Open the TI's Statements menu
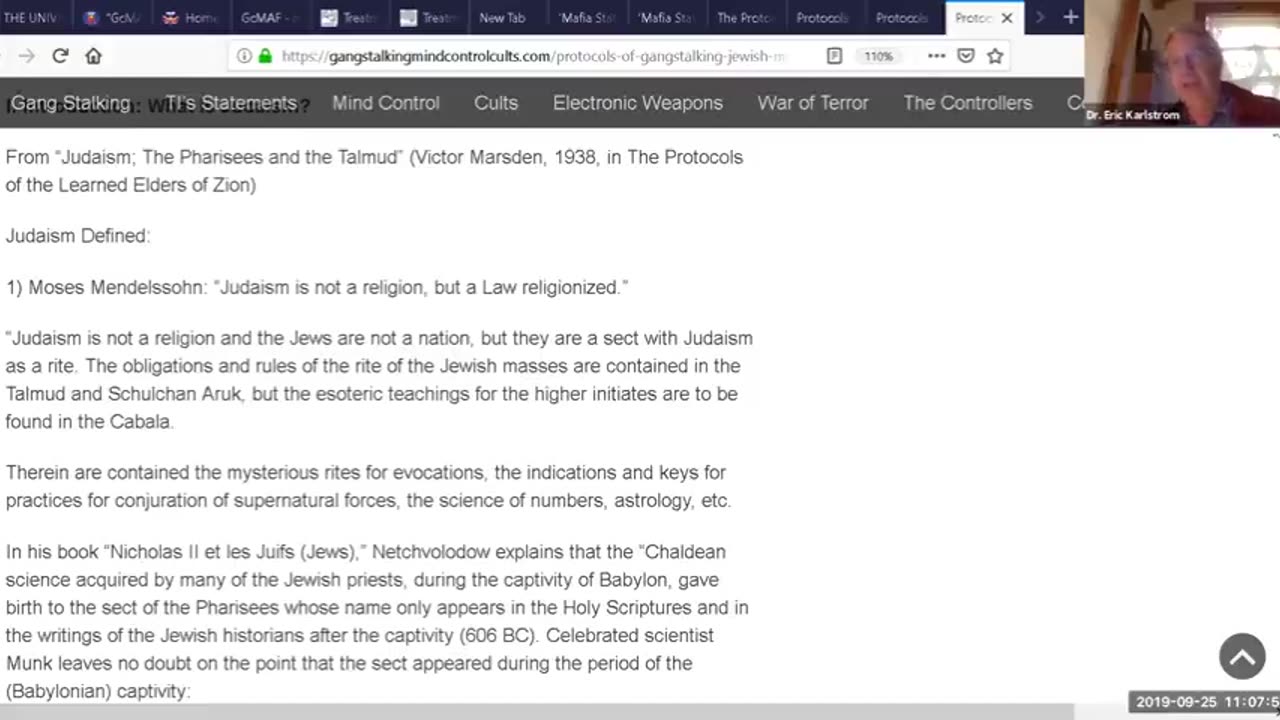The height and width of the screenshot is (720, 1280). (231, 103)
